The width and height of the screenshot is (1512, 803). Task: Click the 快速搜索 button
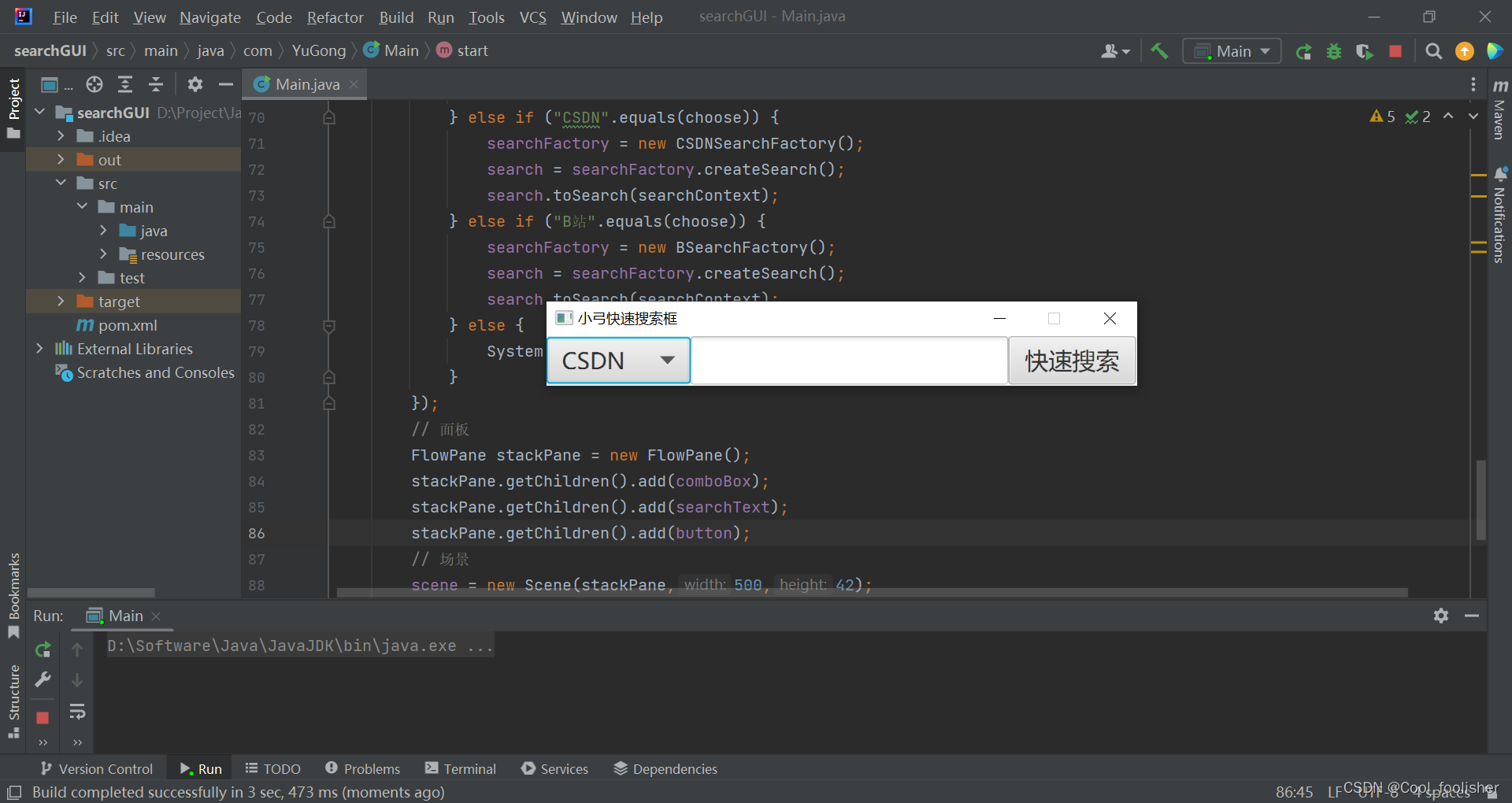point(1072,361)
